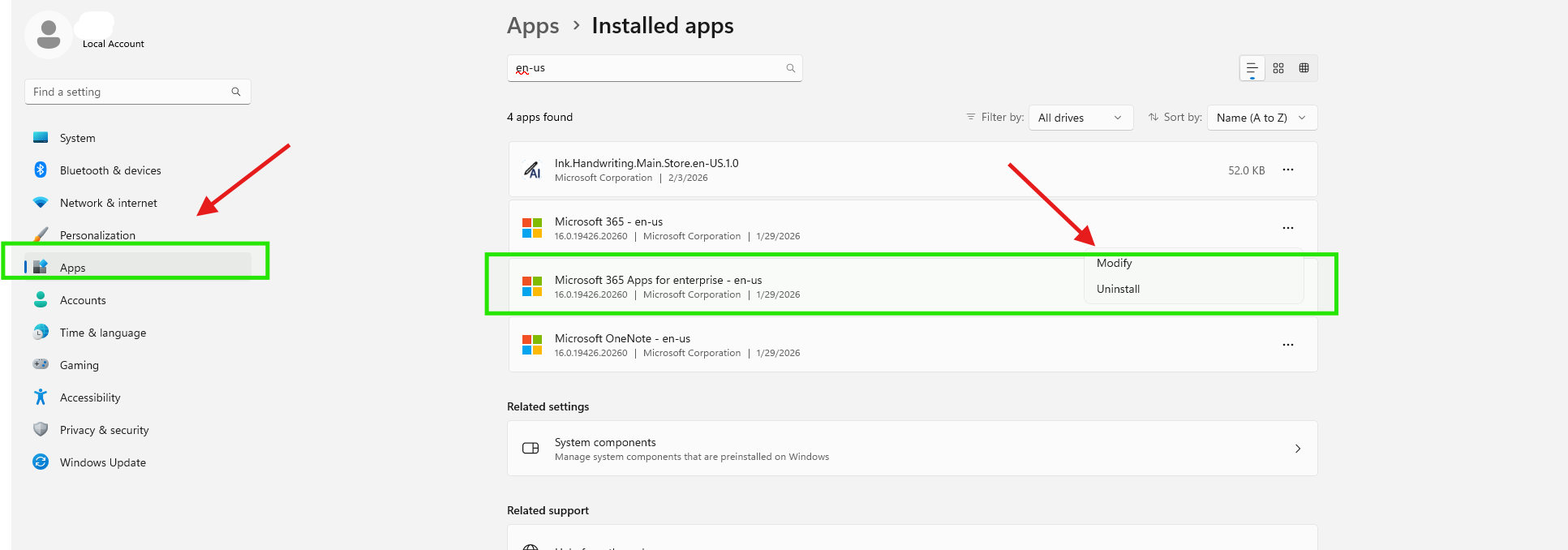The image size is (1568, 550).
Task: Switch to grid view layout
Action: 1278,68
